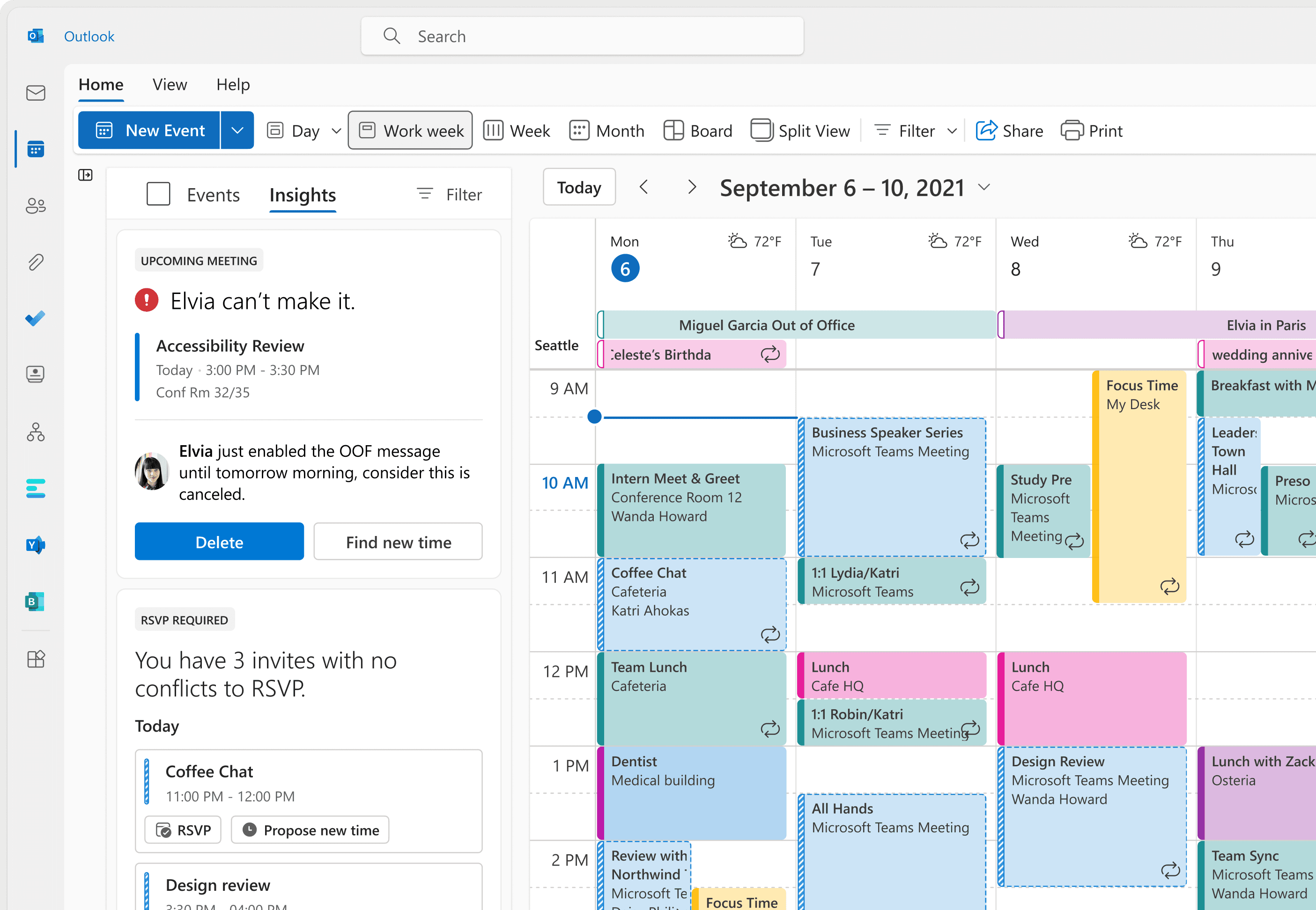Viewport: 1316px width, 910px height.
Task: Open Intern Meet & Greet event
Action: pyautogui.click(x=691, y=510)
